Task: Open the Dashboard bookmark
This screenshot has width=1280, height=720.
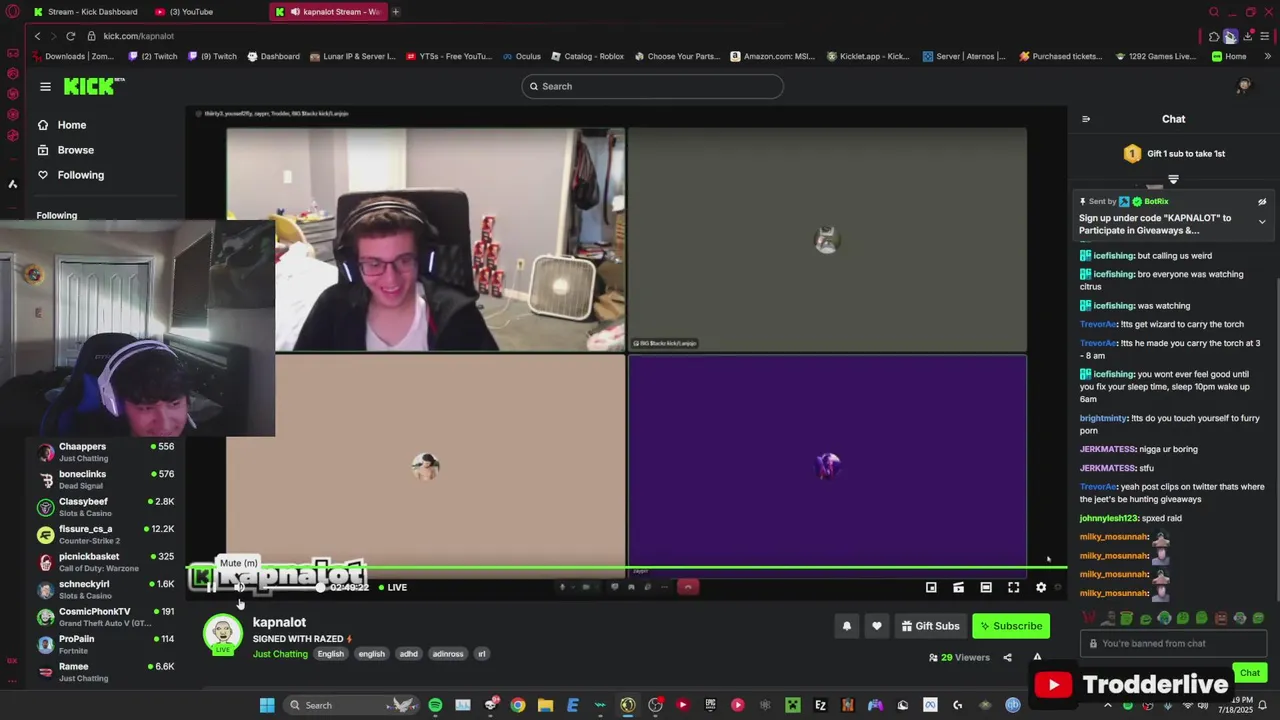Action: (273, 56)
